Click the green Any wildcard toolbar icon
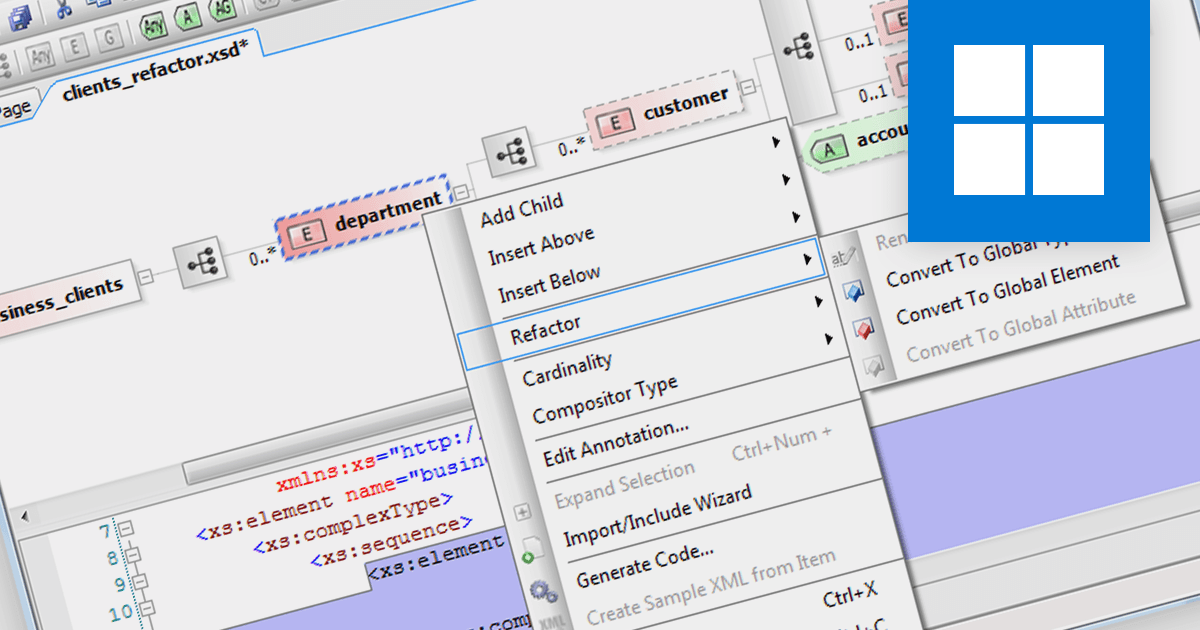1200x630 pixels. pyautogui.click(x=153, y=27)
